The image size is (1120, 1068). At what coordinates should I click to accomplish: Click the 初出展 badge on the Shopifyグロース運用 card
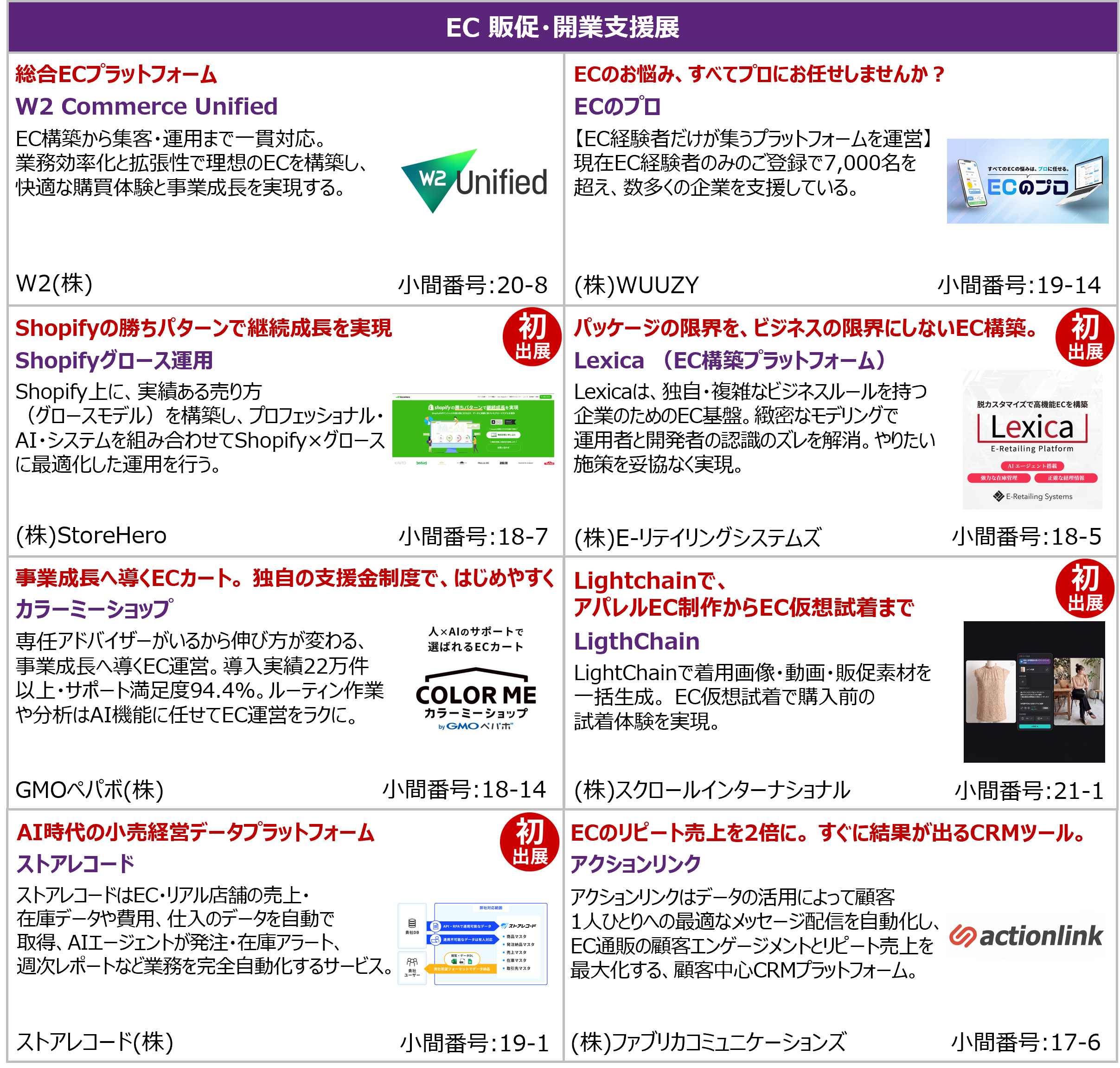click(x=531, y=337)
